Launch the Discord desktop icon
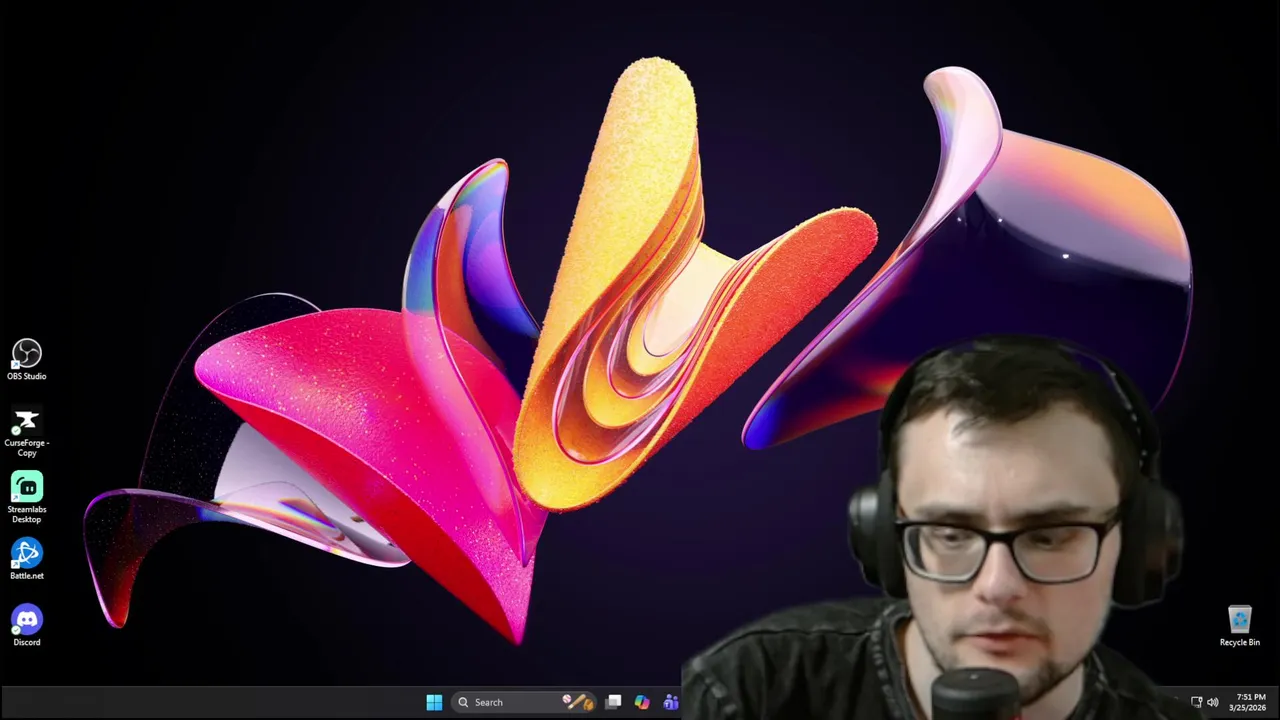Image resolution: width=1280 pixels, height=720 pixels. 27,626
